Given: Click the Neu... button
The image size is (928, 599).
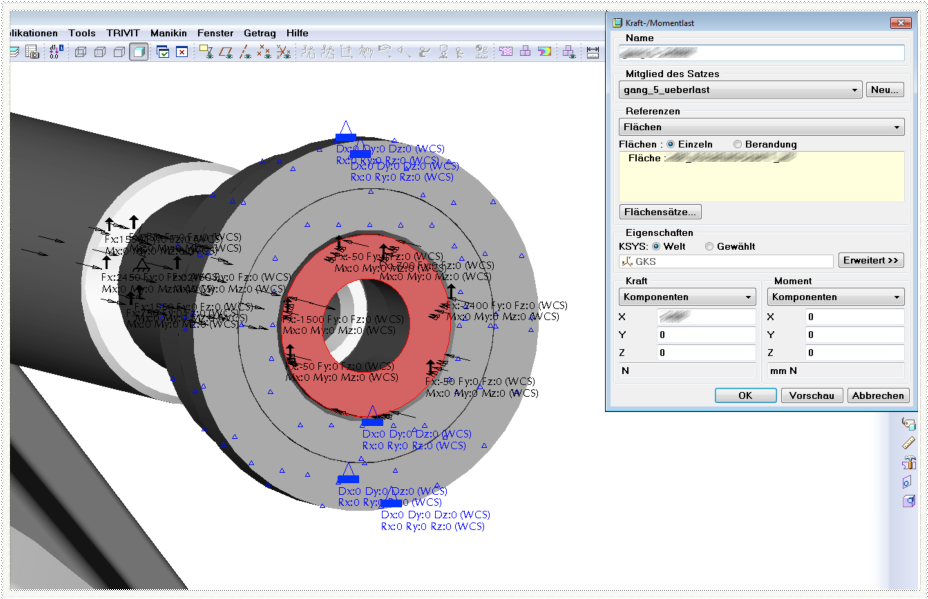Looking at the screenshot, I should [x=885, y=90].
